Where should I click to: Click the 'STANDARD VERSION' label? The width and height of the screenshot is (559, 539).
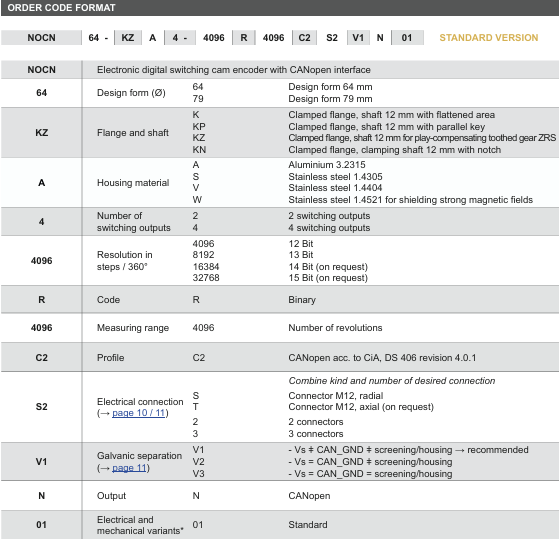(489, 38)
